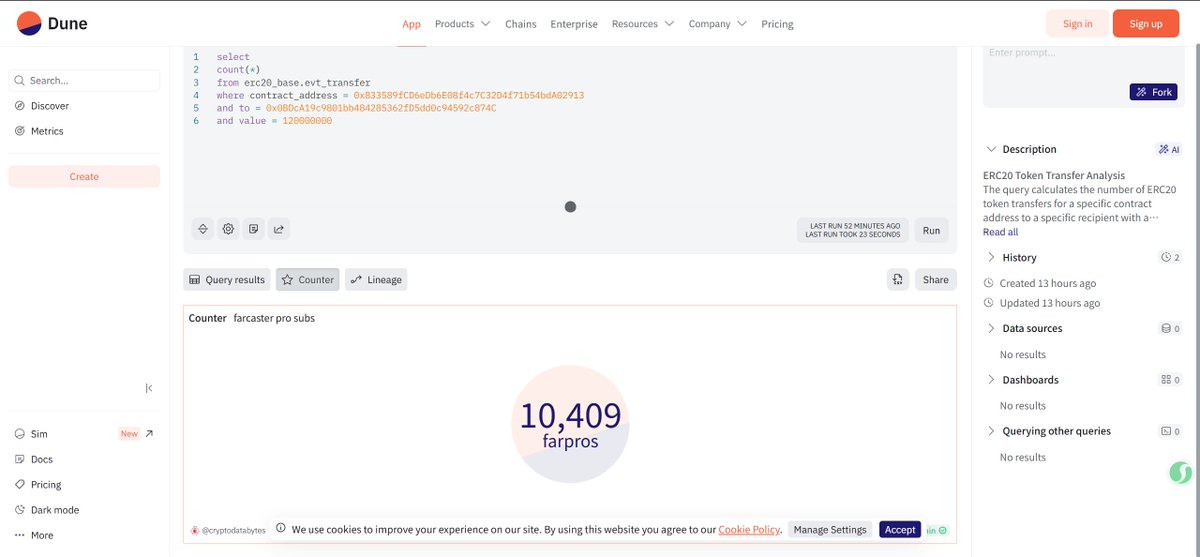Screen dimensions: 1200x557
Task: Open Manage Settings for cookies
Action: 829,529
